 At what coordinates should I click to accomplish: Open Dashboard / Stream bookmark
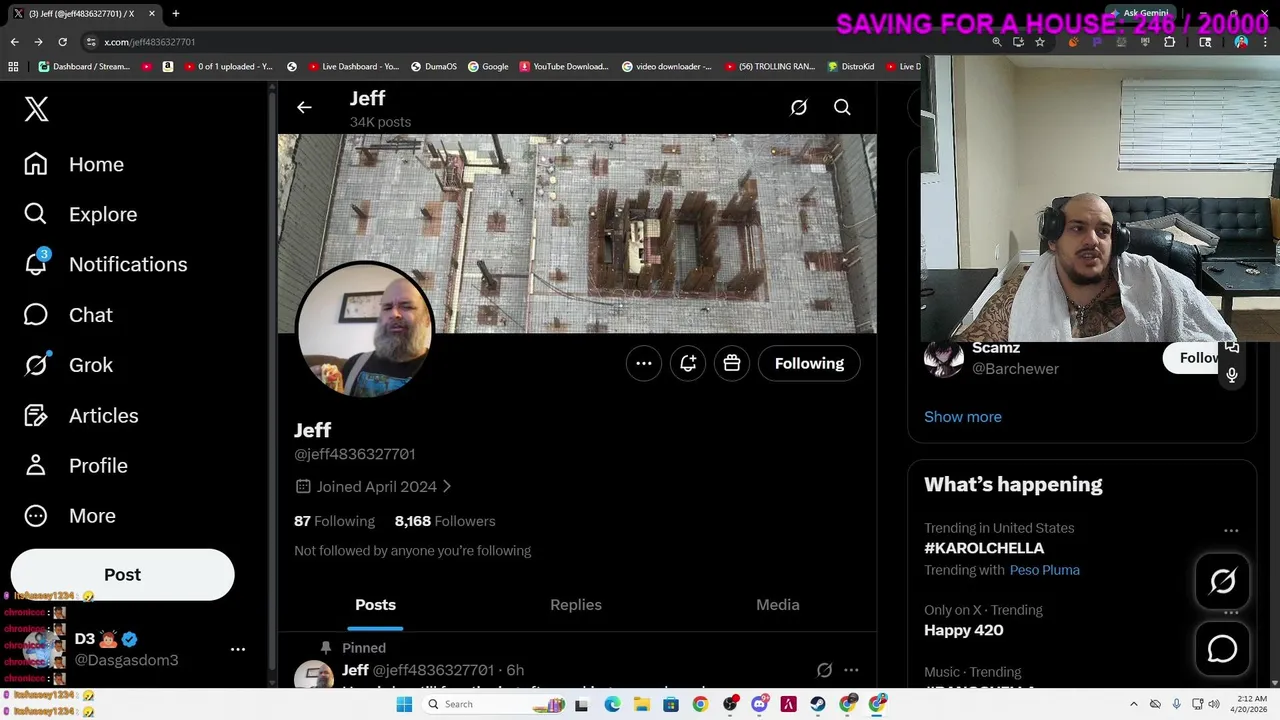(x=84, y=67)
